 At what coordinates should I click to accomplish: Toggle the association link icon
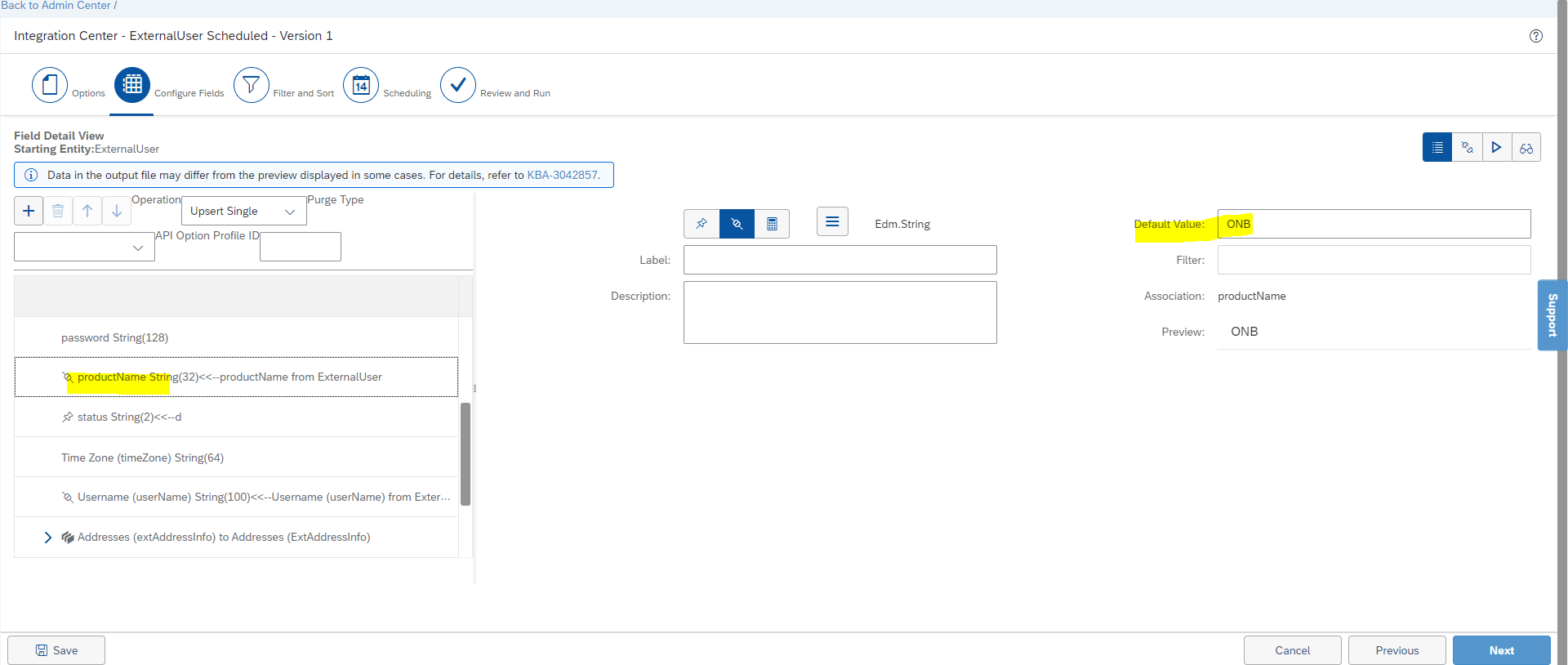pos(737,223)
